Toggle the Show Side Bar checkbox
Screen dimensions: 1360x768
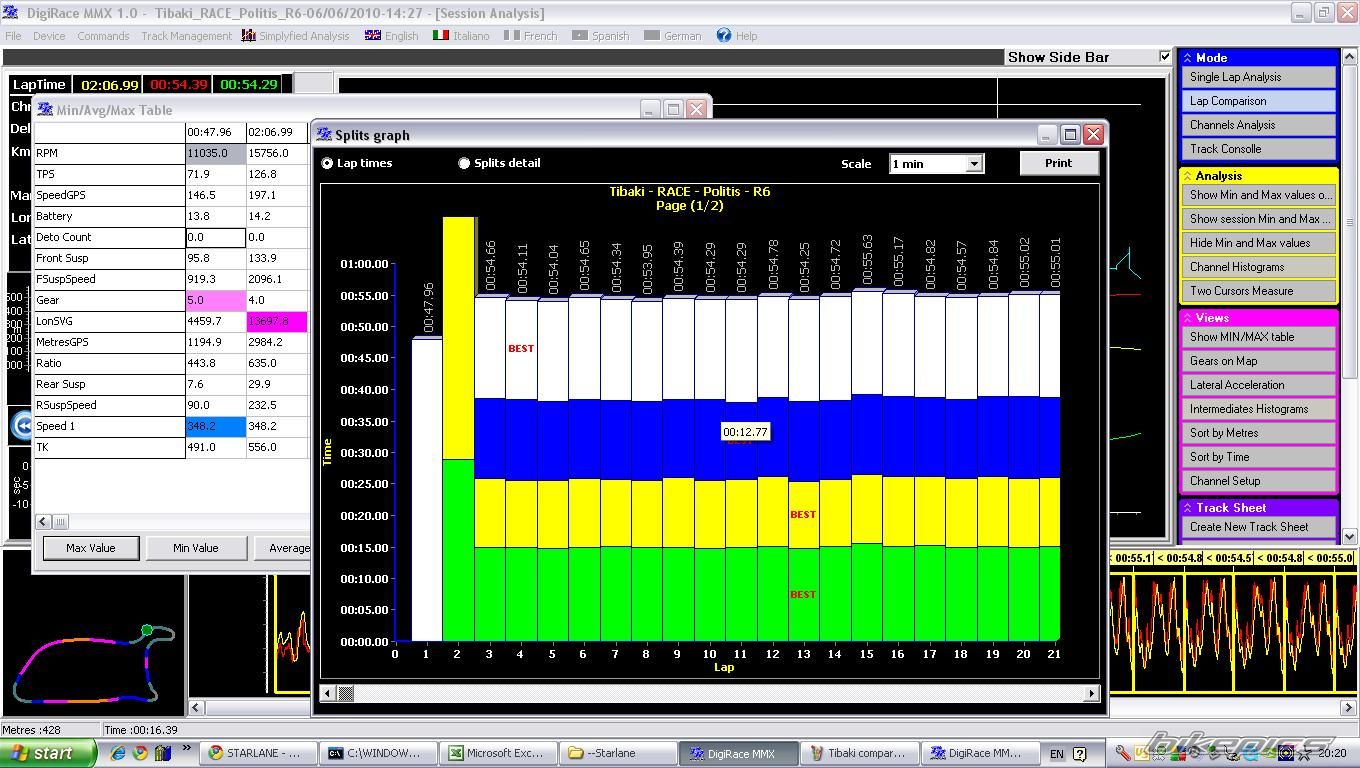coord(1164,57)
